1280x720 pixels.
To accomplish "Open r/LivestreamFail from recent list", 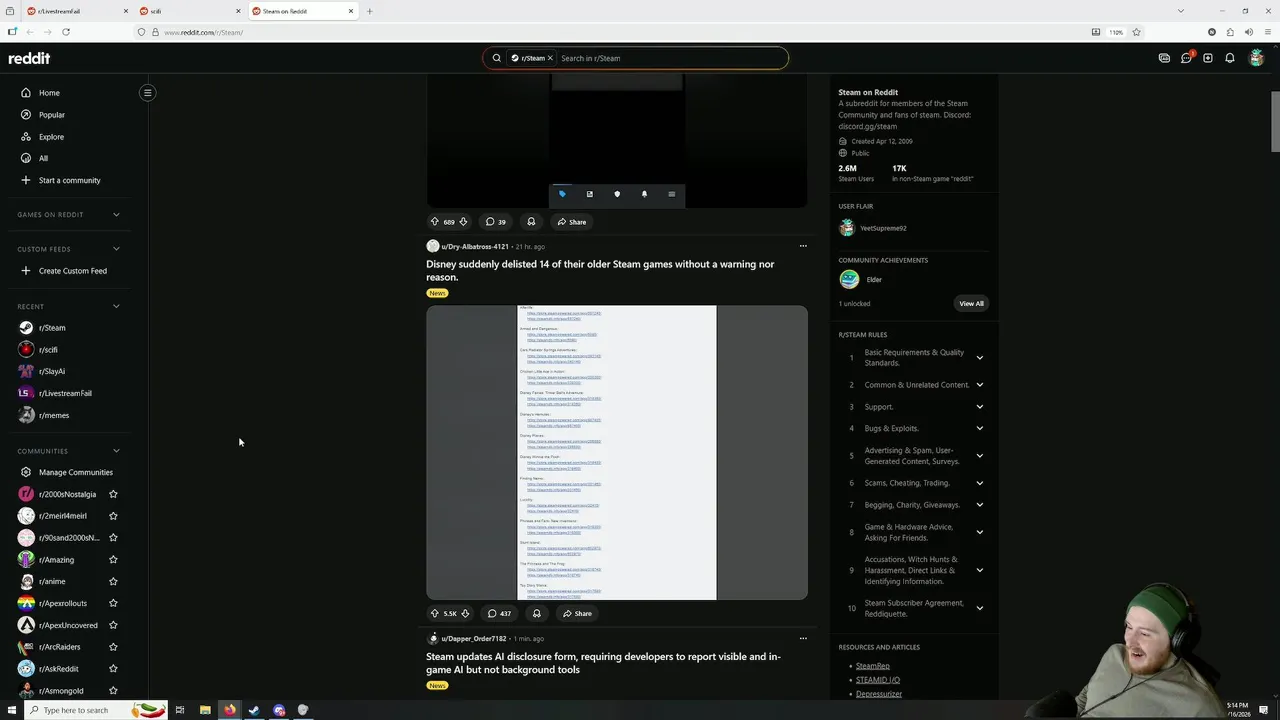I will [x=65, y=393].
